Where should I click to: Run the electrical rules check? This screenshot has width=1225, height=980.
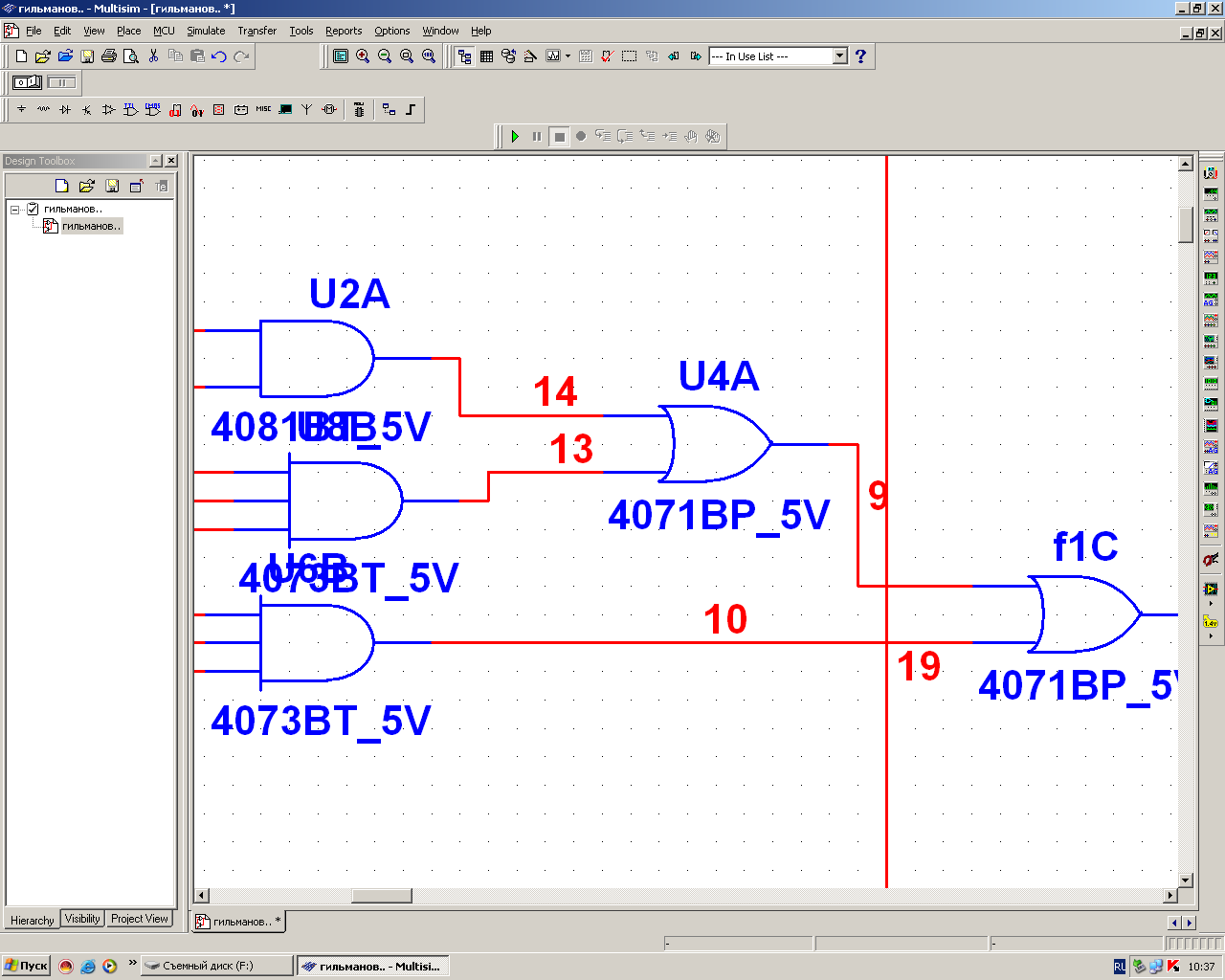coord(607,56)
